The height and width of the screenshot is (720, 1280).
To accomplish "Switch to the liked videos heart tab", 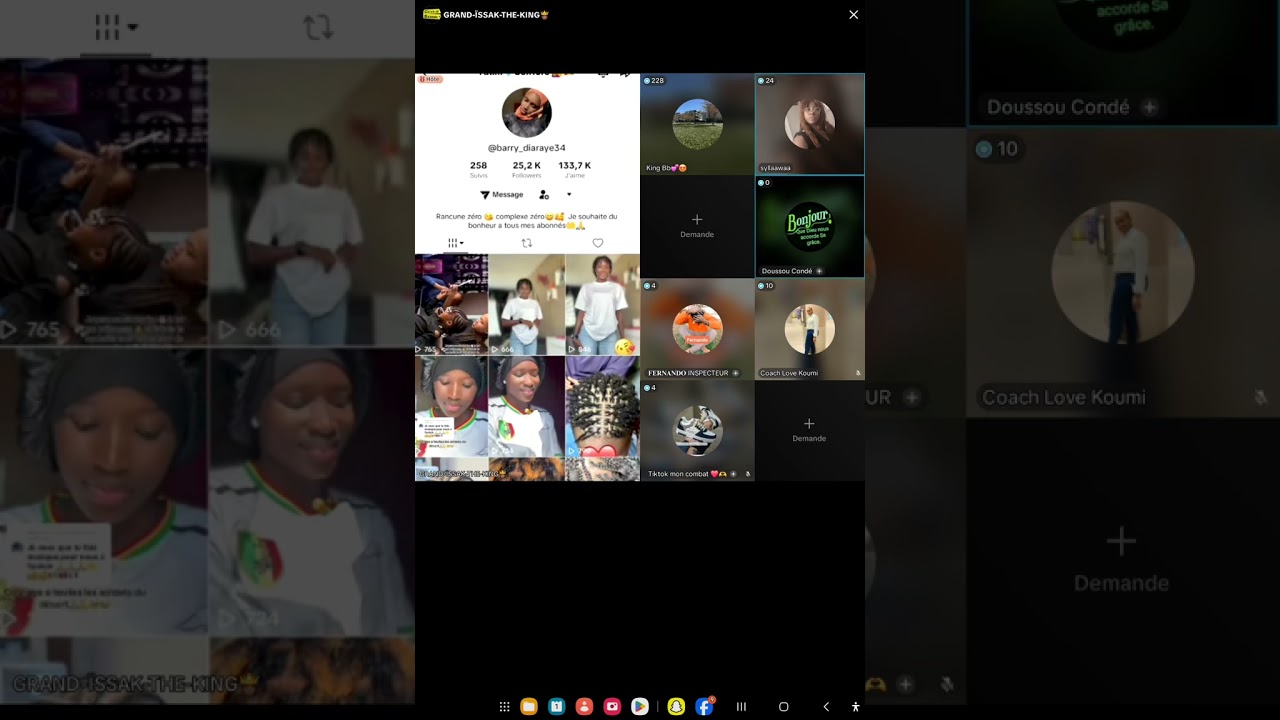I will (x=598, y=243).
